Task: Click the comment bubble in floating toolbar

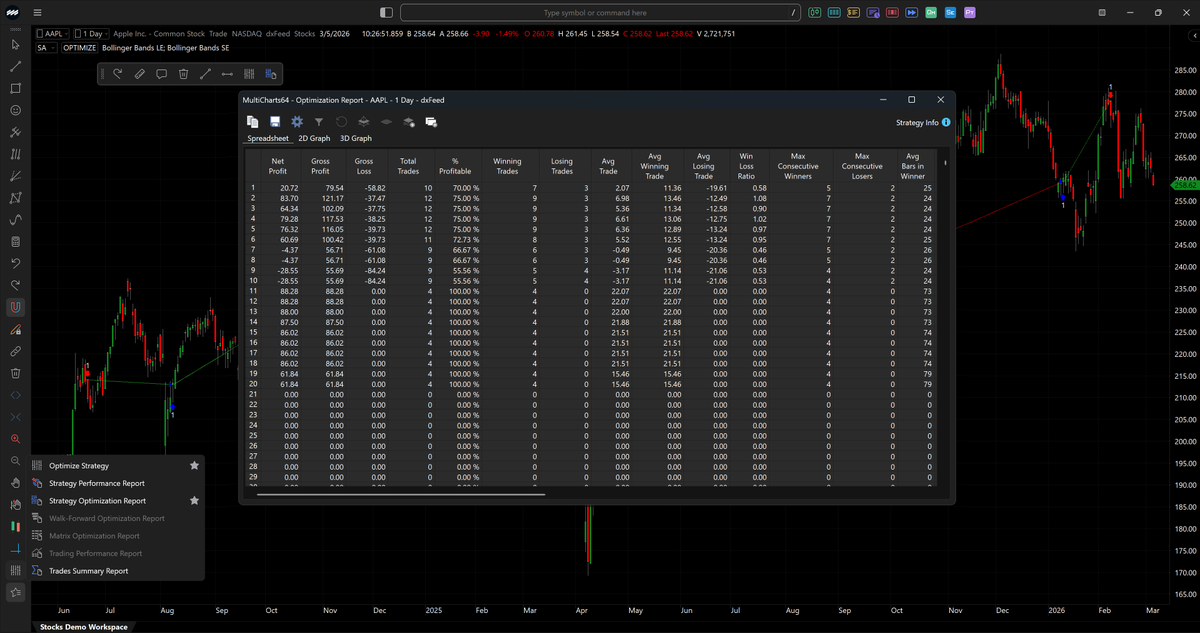Action: click(x=161, y=74)
